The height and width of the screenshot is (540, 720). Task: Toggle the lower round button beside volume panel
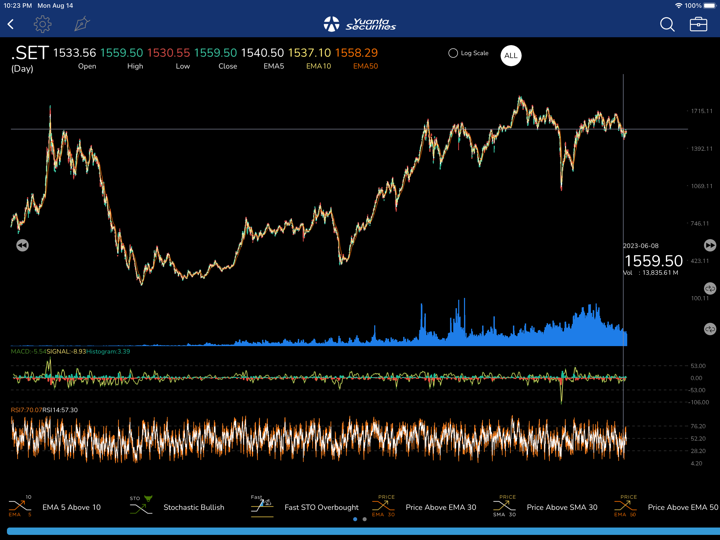coord(709,328)
